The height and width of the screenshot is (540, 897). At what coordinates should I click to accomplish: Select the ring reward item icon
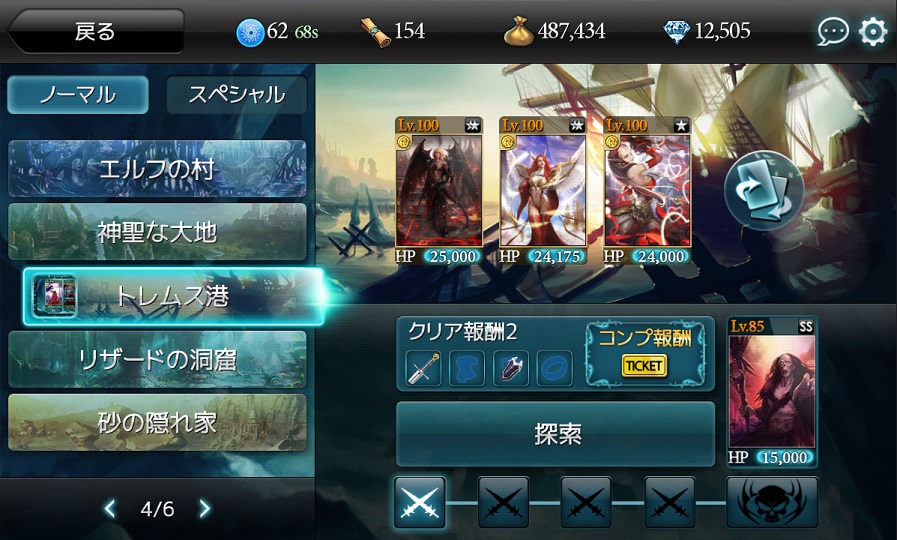pos(554,368)
